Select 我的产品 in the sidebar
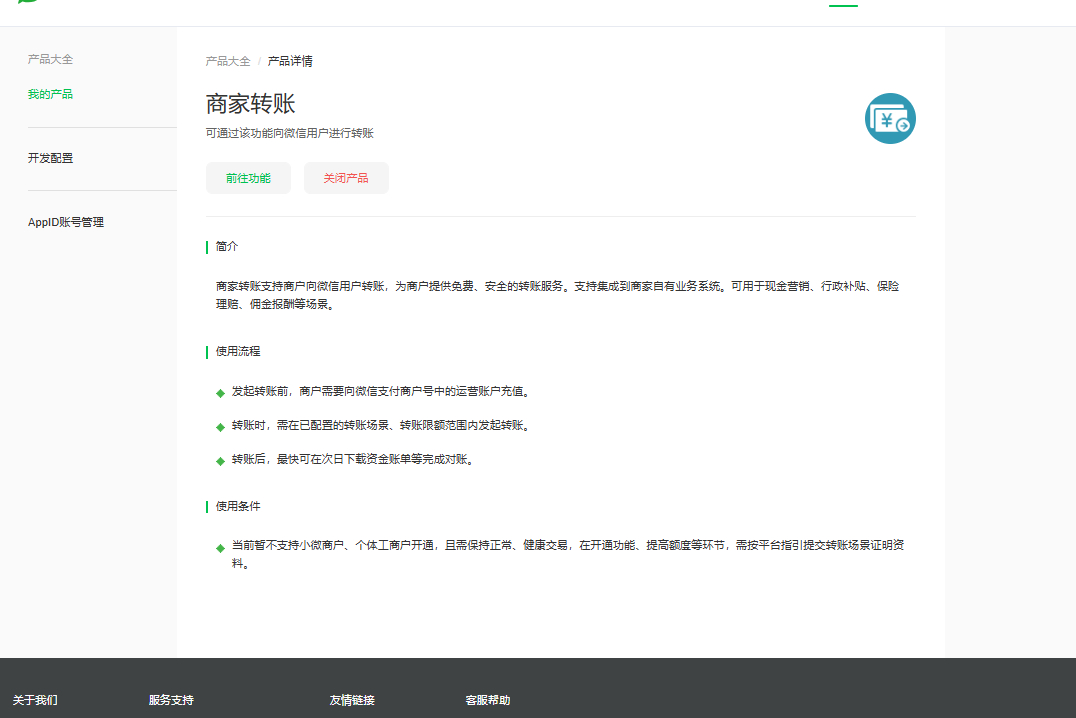1076x718 pixels. [50, 94]
